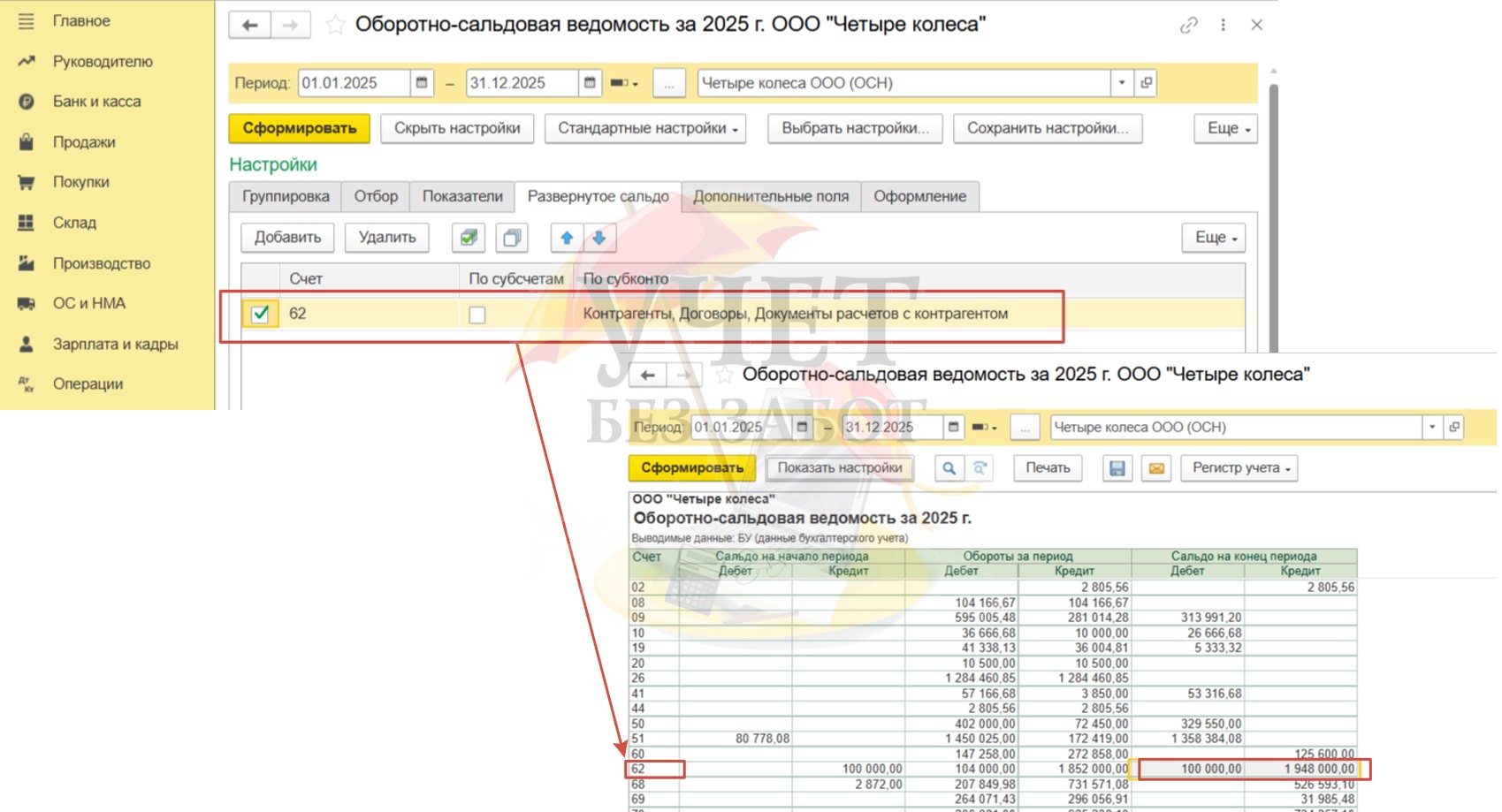Open the 'Оформление' tab
This screenshot has width=1502, height=812.
pyautogui.click(x=919, y=196)
